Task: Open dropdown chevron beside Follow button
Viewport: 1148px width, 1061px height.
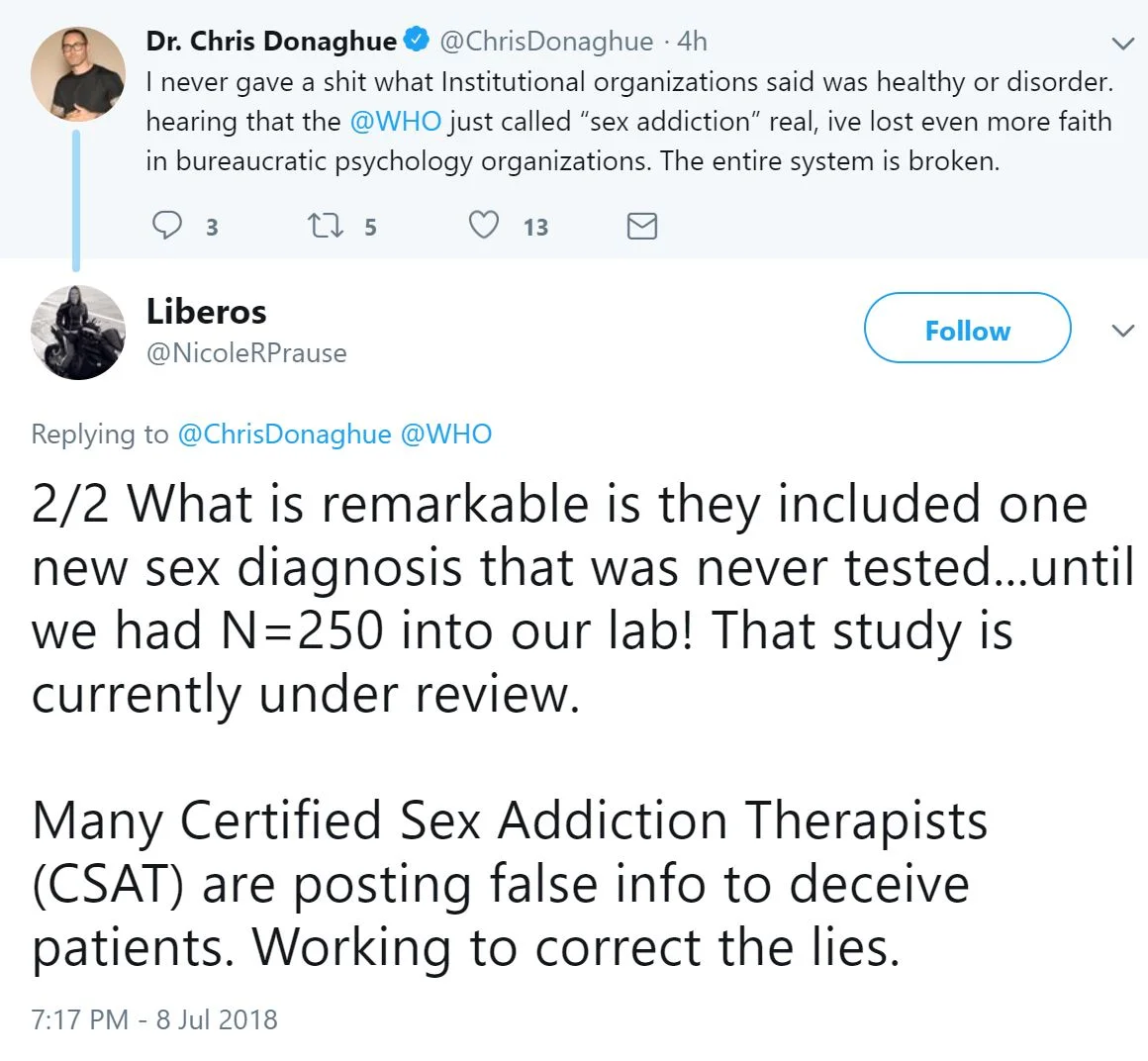Action: click(1122, 331)
